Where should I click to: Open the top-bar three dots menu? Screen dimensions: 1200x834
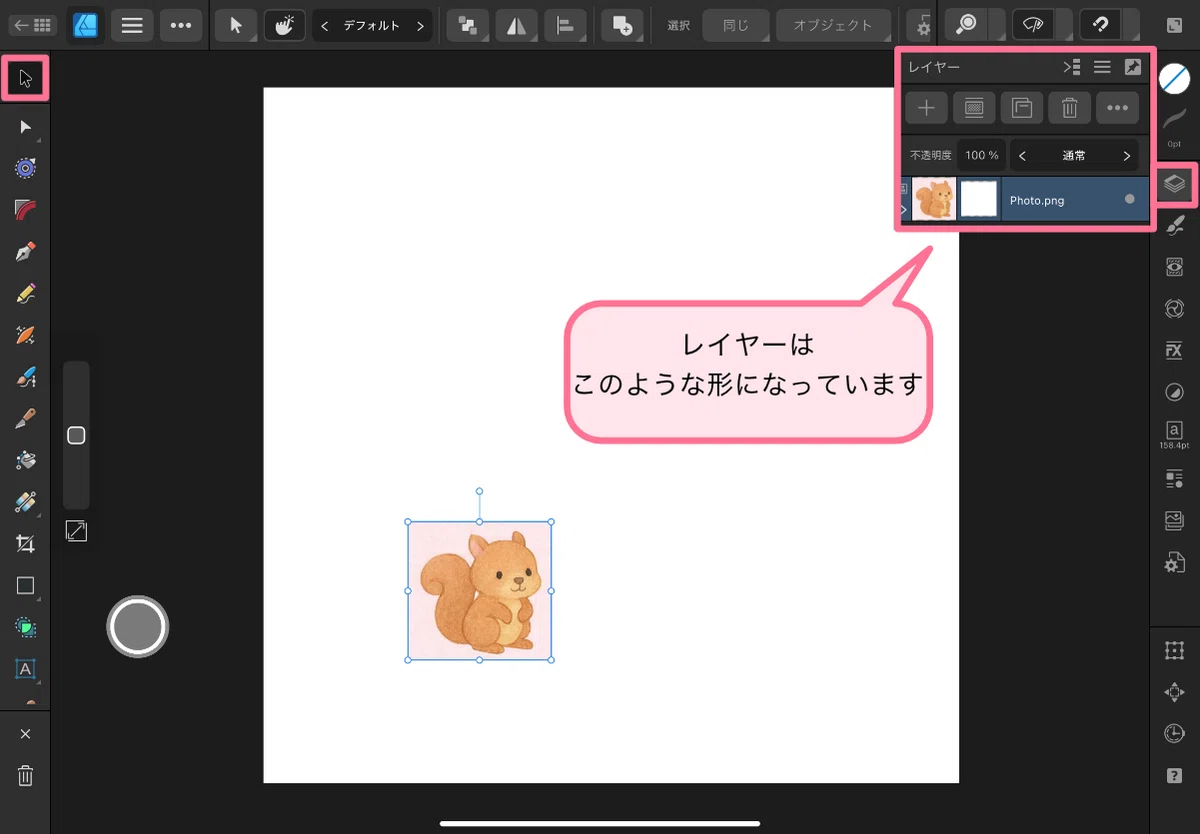[180, 25]
